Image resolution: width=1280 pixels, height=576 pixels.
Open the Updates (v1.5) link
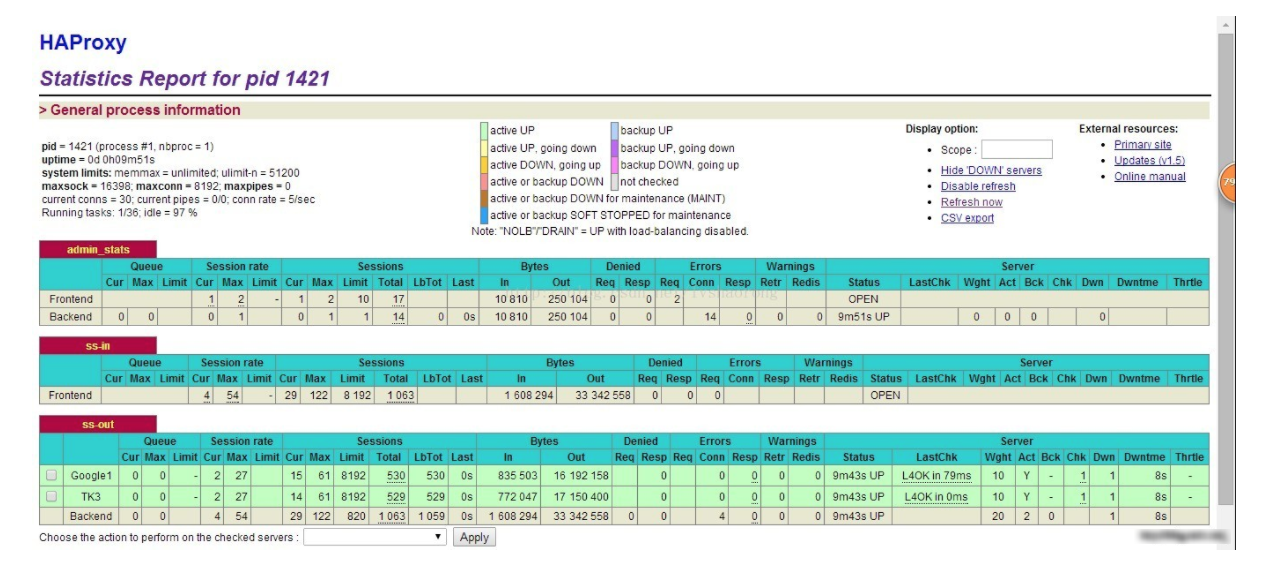(1149, 161)
